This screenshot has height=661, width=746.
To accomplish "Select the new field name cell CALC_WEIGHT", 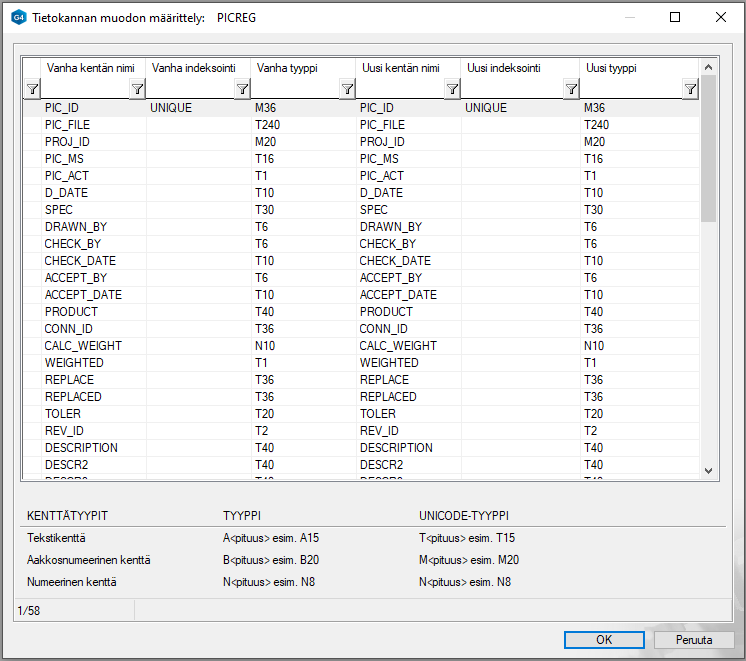I will coord(398,346).
